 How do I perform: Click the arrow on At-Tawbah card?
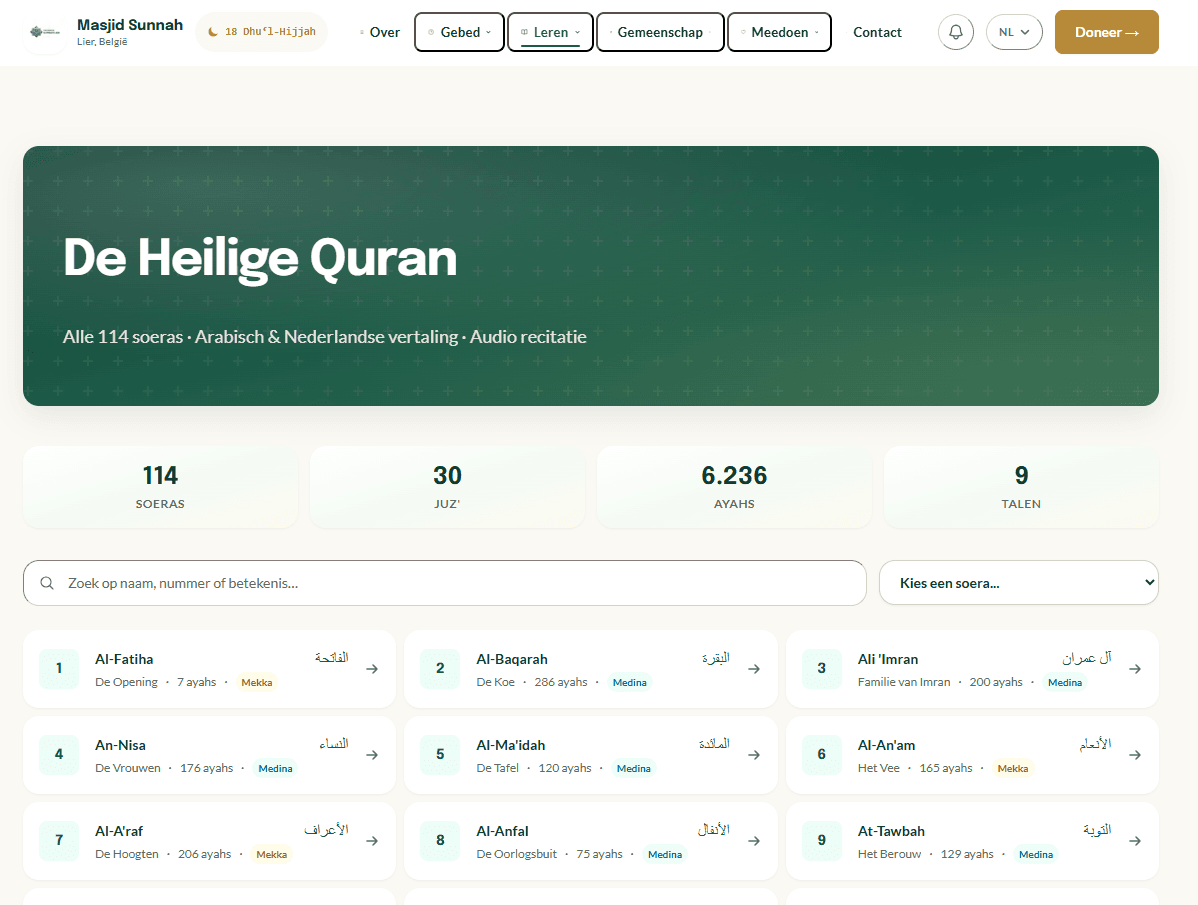pyautogui.click(x=1135, y=841)
